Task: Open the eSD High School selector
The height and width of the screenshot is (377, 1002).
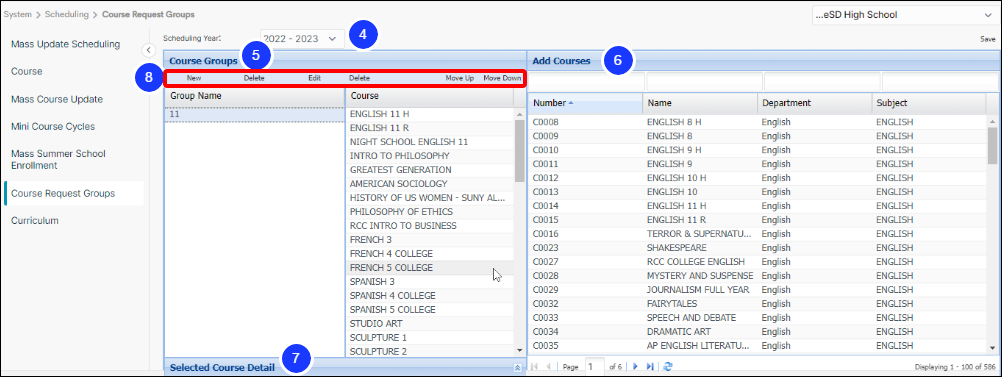Action: pos(904,15)
